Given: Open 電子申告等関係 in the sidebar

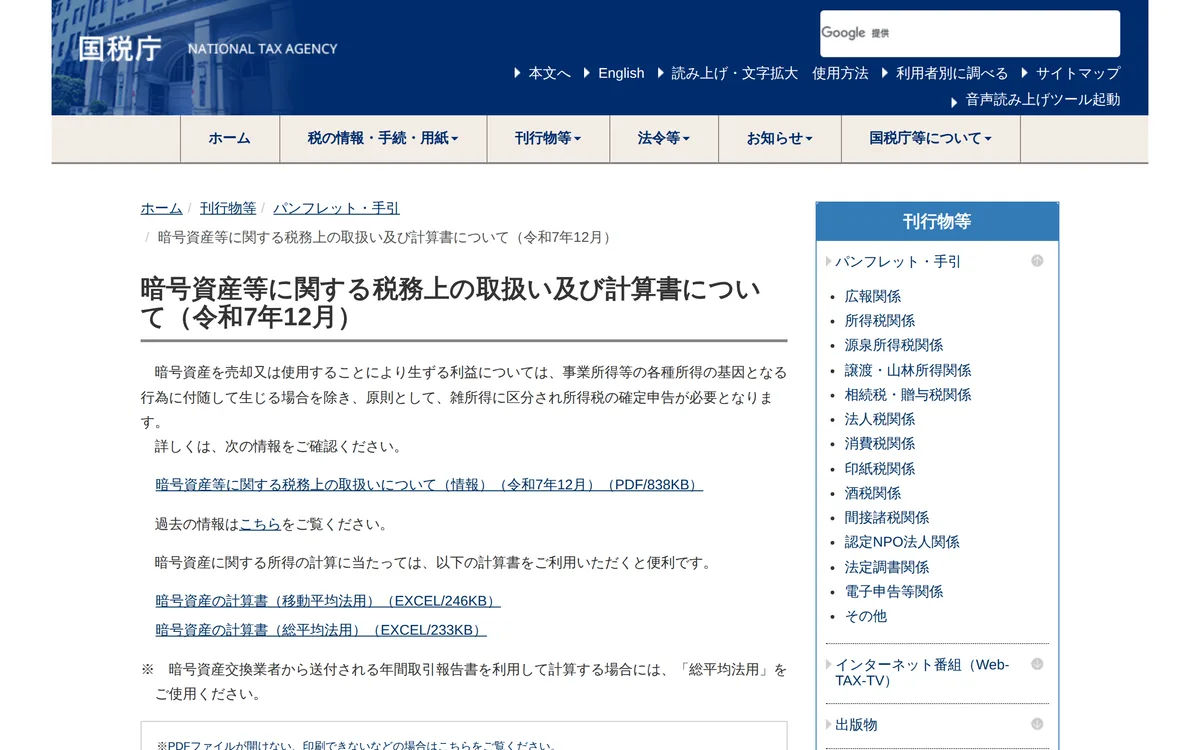Looking at the screenshot, I should tap(894, 592).
